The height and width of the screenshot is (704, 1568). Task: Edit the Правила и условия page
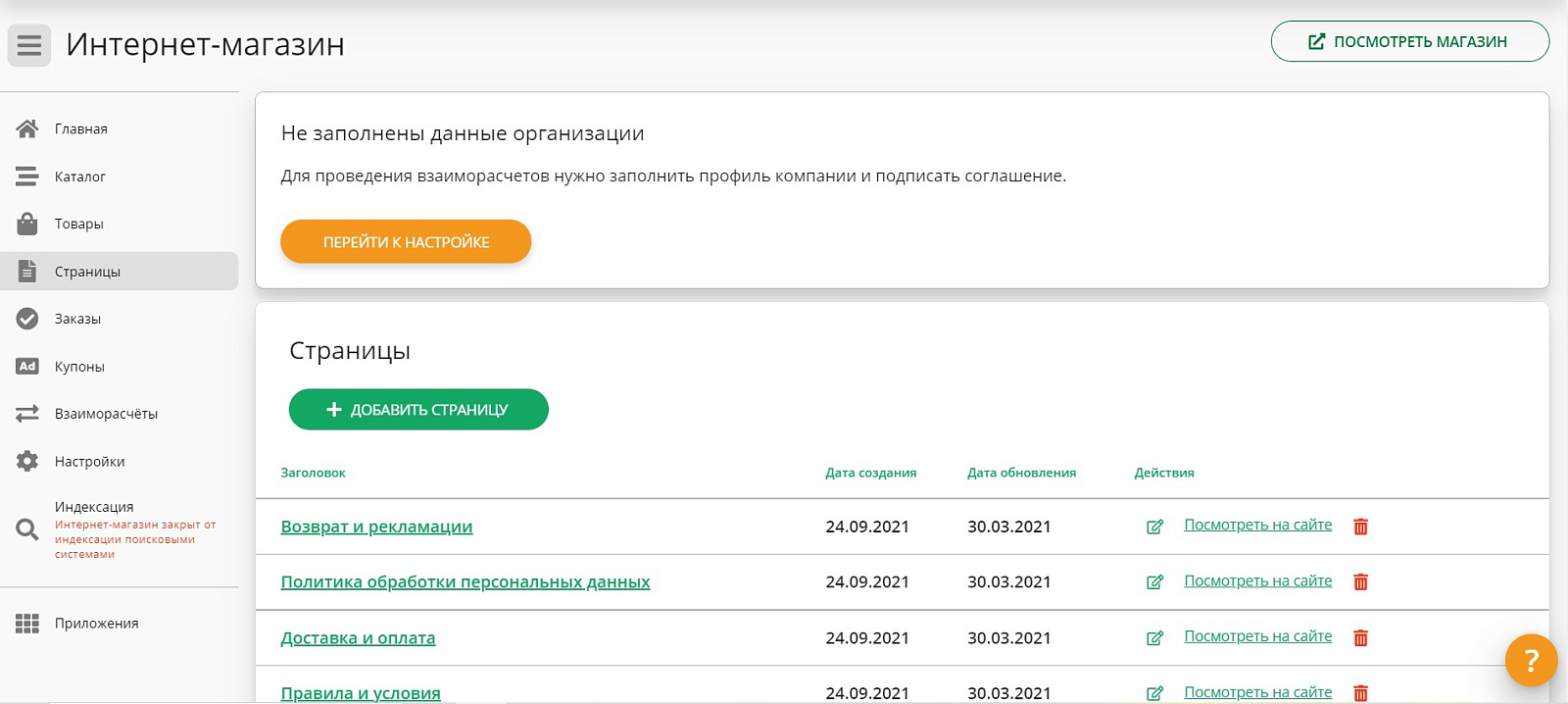coord(1154,693)
